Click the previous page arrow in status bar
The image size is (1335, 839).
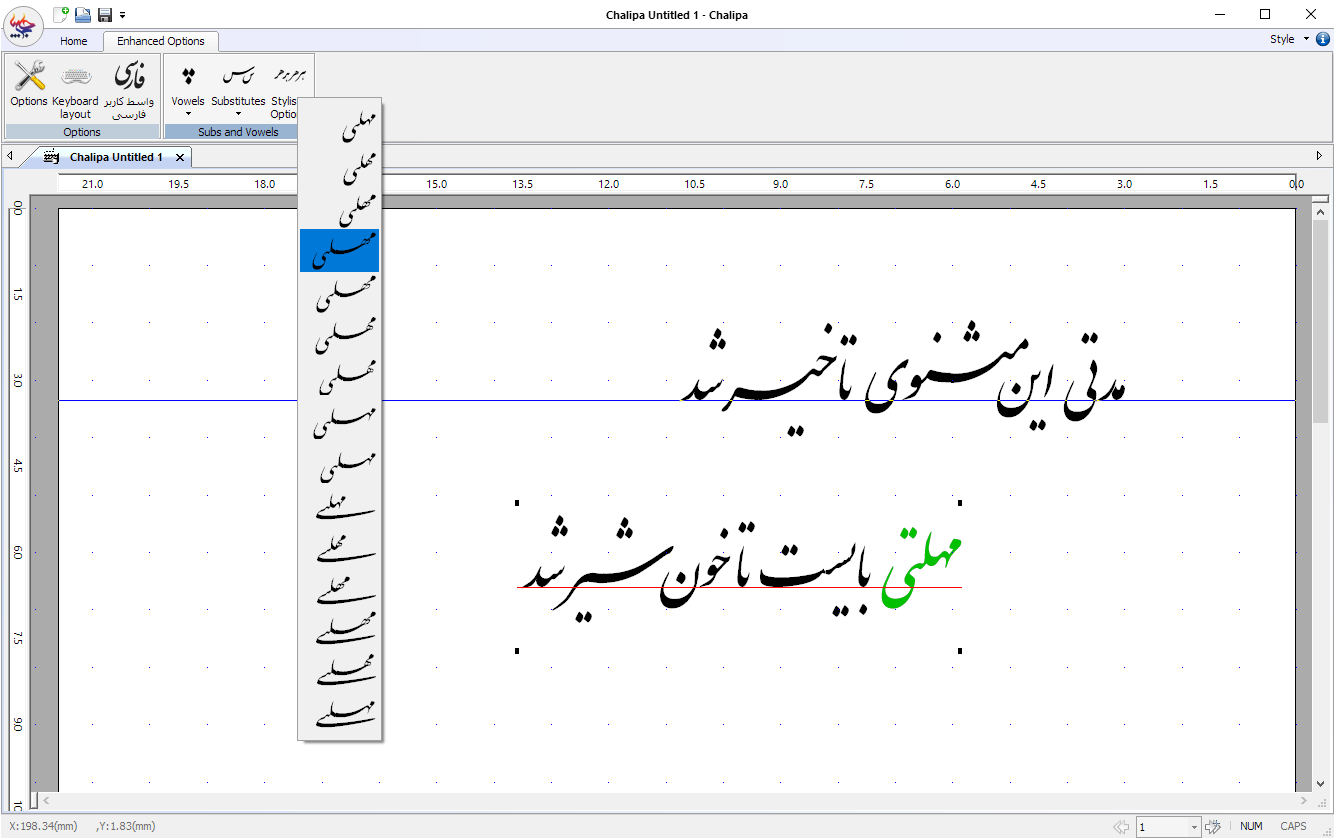(x=1122, y=825)
